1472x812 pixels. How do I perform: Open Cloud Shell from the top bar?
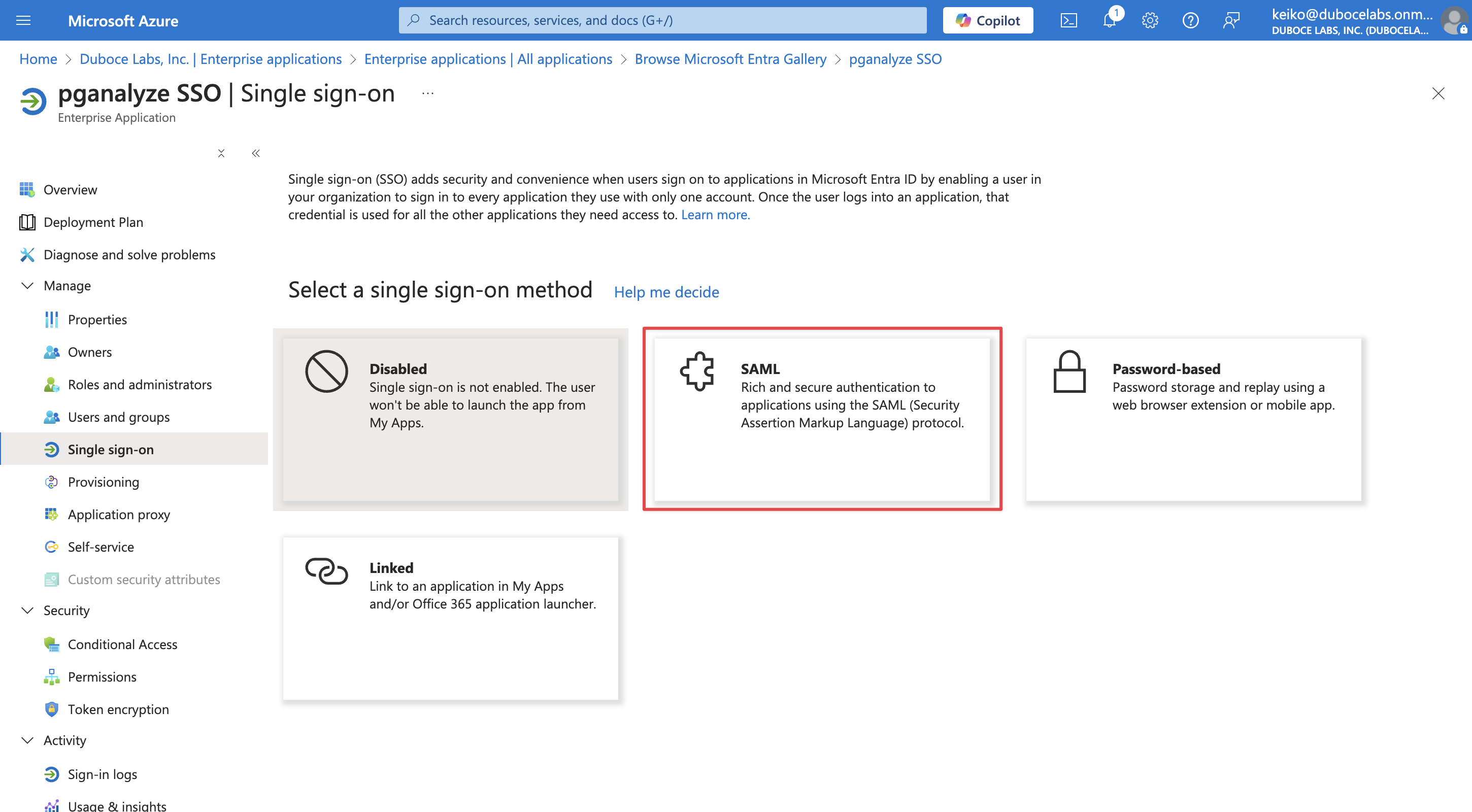coord(1068,21)
